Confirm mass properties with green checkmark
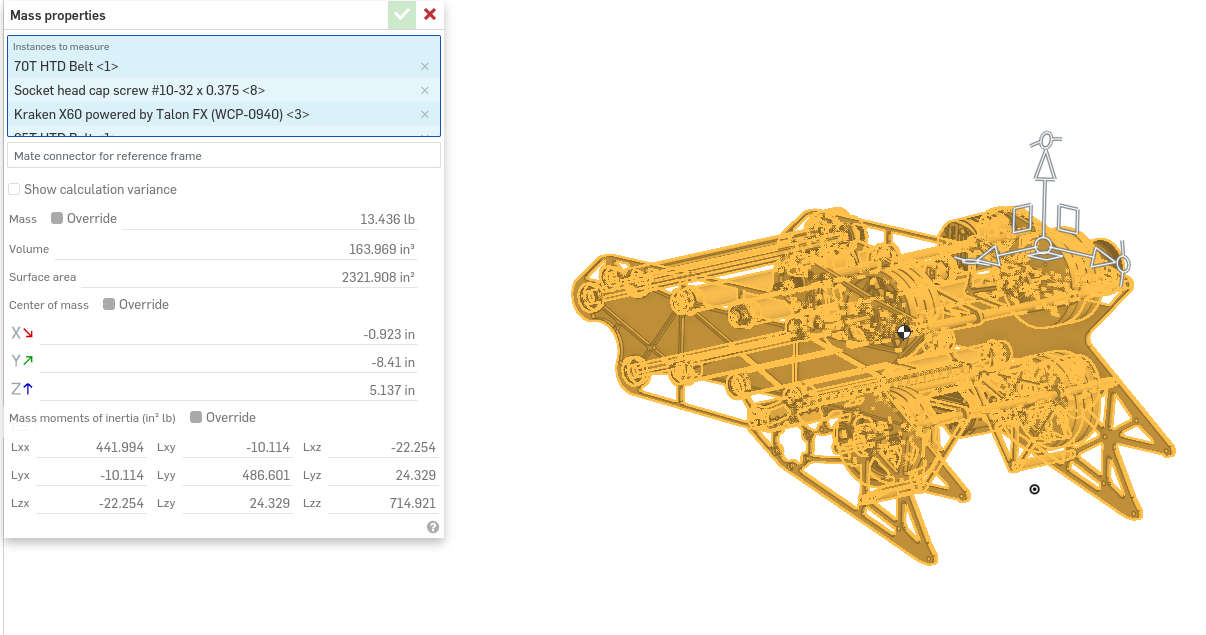The height and width of the screenshot is (635, 1206). point(402,15)
